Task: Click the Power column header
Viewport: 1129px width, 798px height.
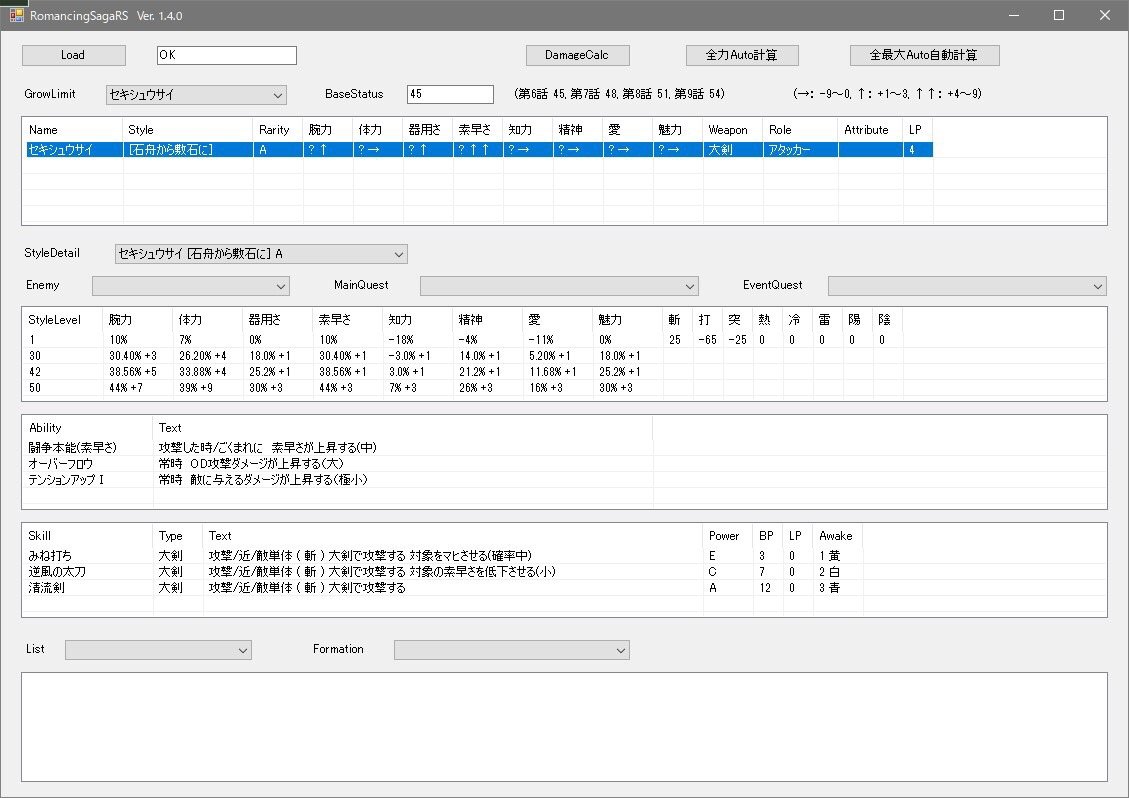Action: (727, 535)
